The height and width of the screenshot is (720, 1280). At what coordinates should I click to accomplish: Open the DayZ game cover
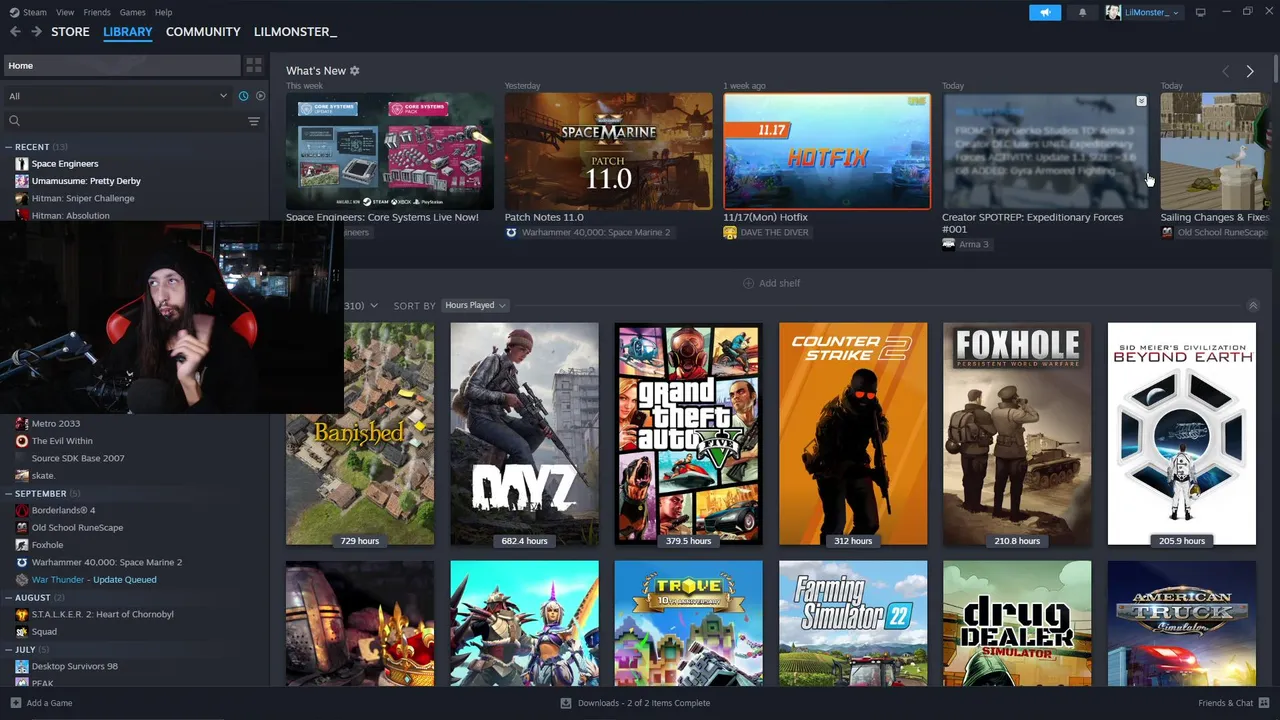pyautogui.click(x=524, y=434)
